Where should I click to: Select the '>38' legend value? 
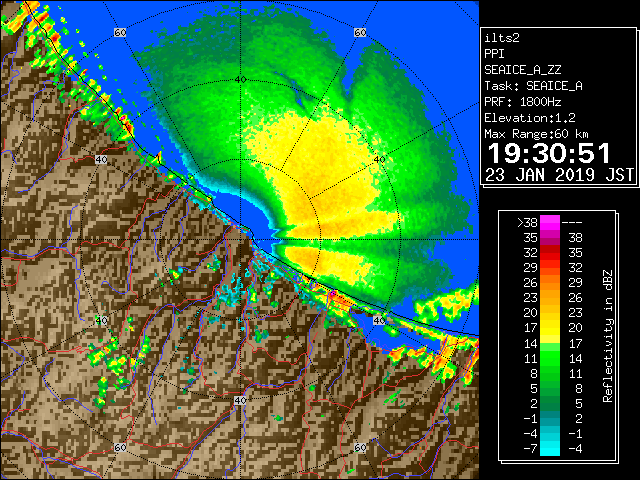pyautogui.click(x=527, y=223)
